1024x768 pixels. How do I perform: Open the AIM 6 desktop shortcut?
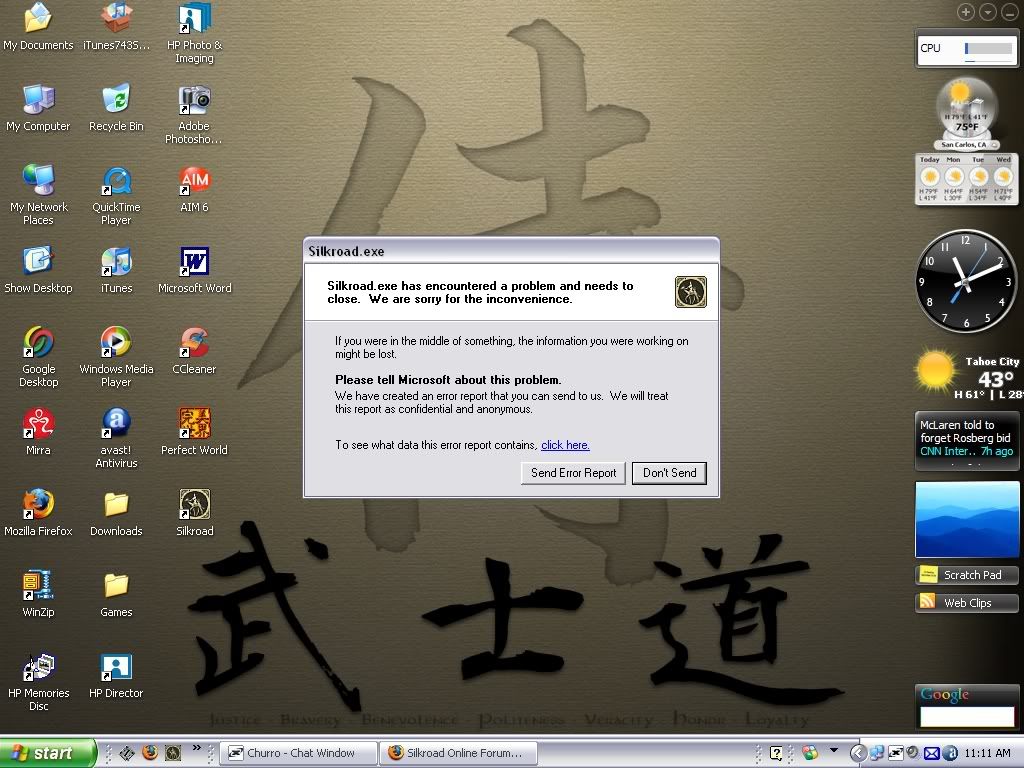pos(195,189)
